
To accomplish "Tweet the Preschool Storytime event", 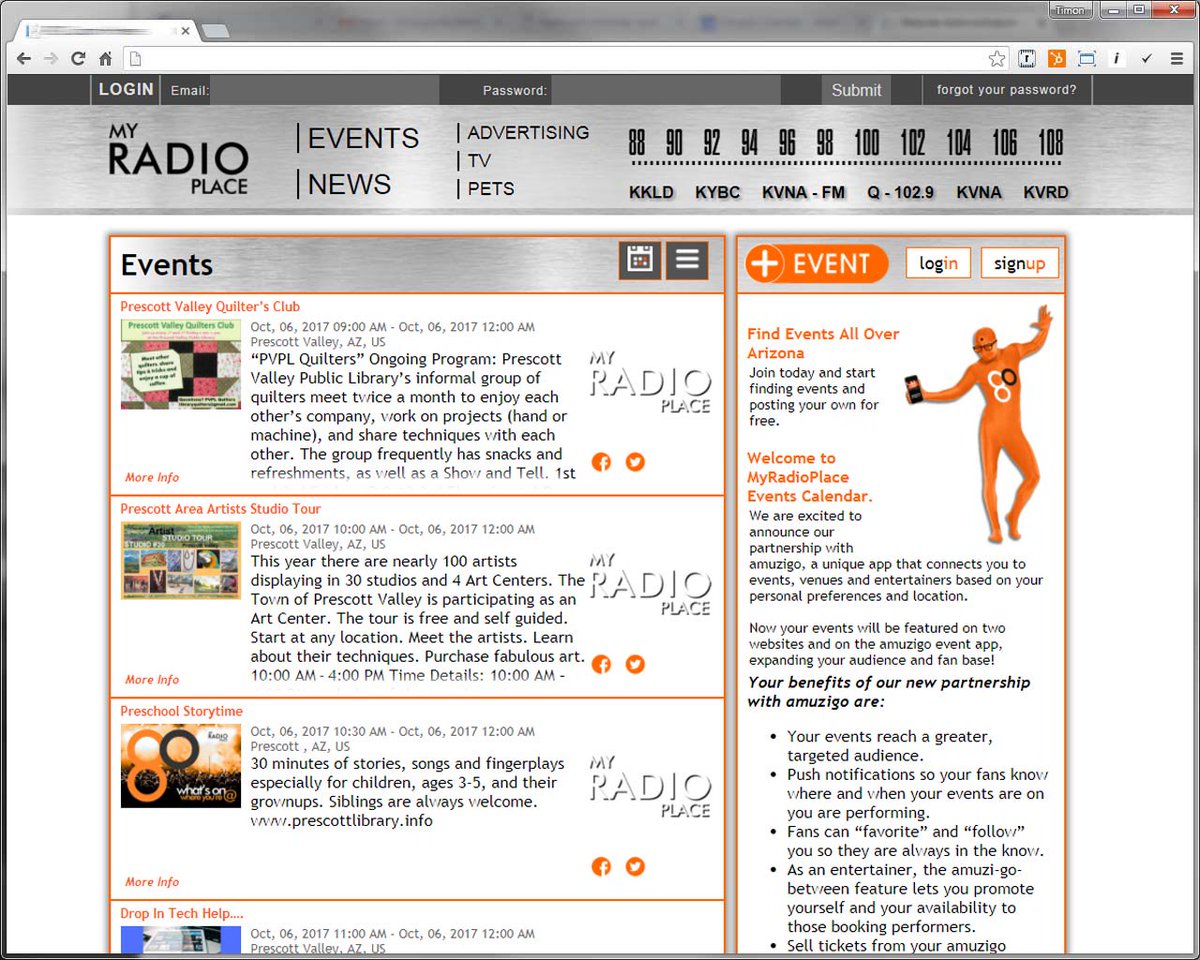I will point(635,866).
